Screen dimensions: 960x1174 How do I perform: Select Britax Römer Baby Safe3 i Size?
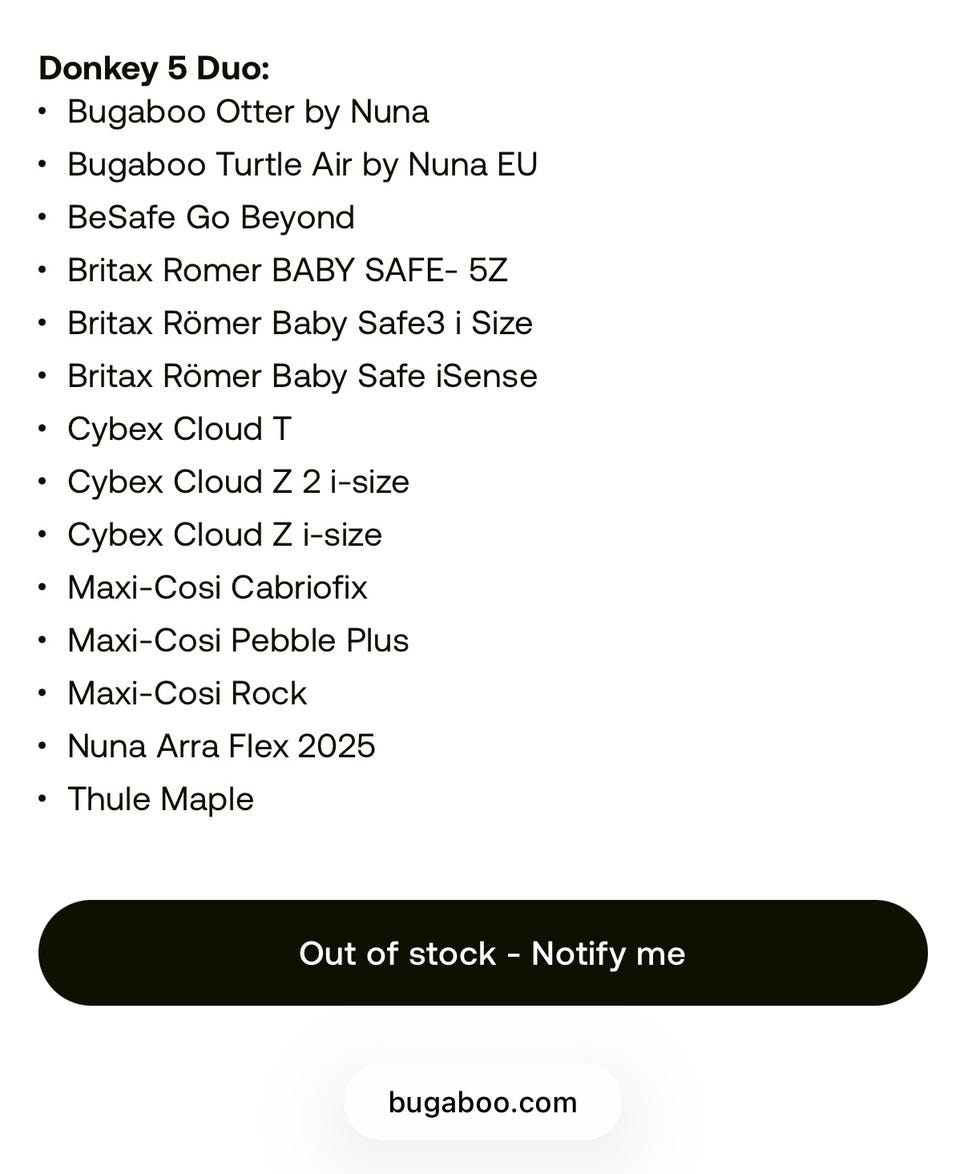pyautogui.click(x=300, y=323)
